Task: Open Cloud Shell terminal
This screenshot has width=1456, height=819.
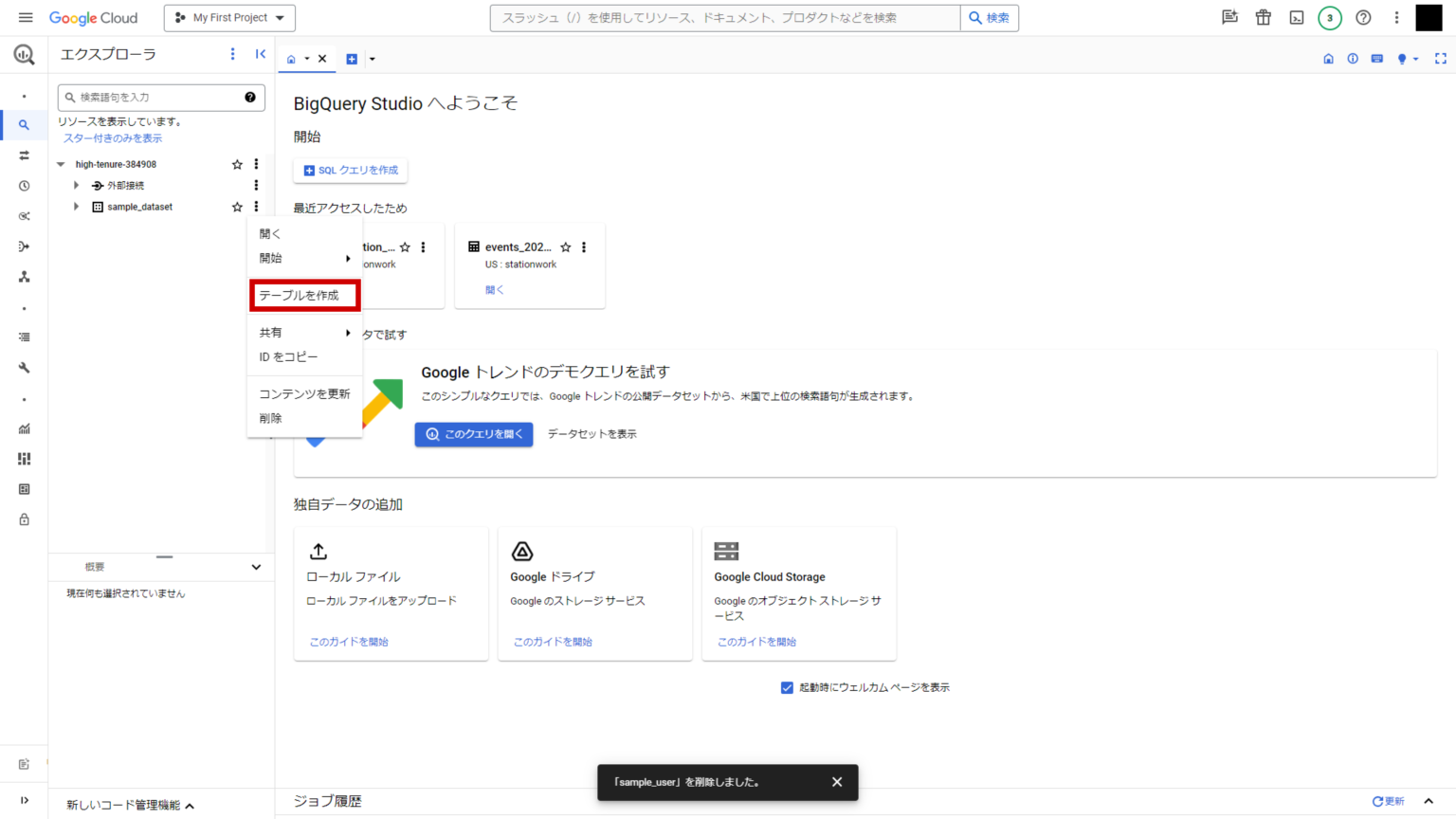Action: [1296, 17]
